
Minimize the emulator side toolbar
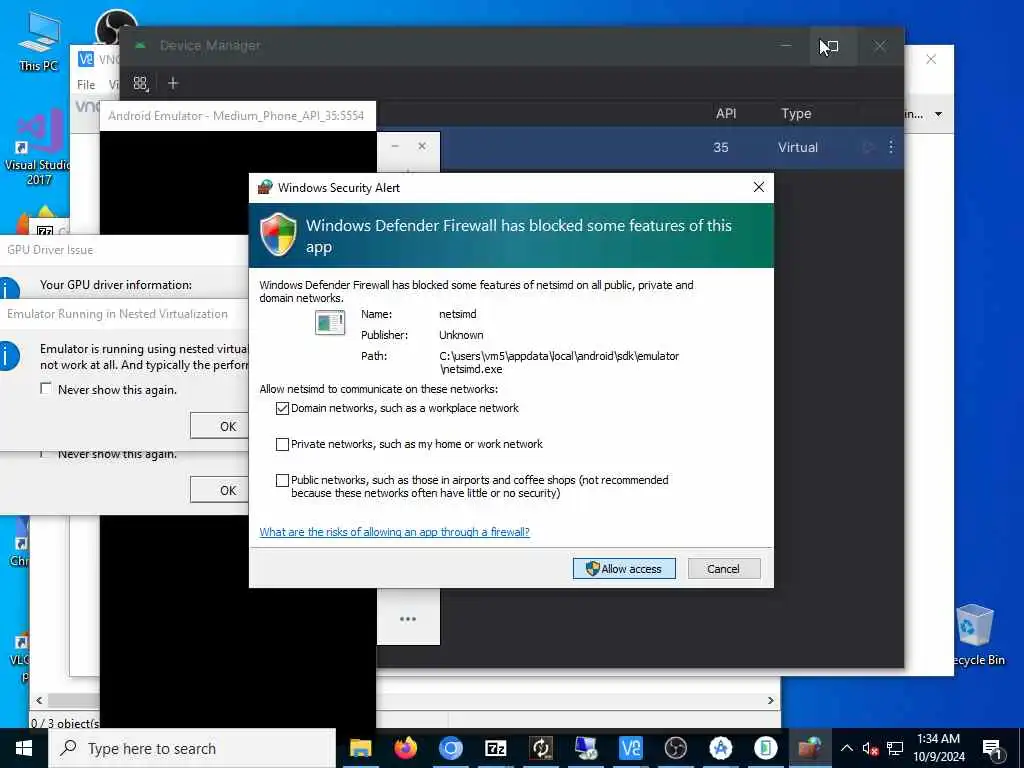coord(394,146)
